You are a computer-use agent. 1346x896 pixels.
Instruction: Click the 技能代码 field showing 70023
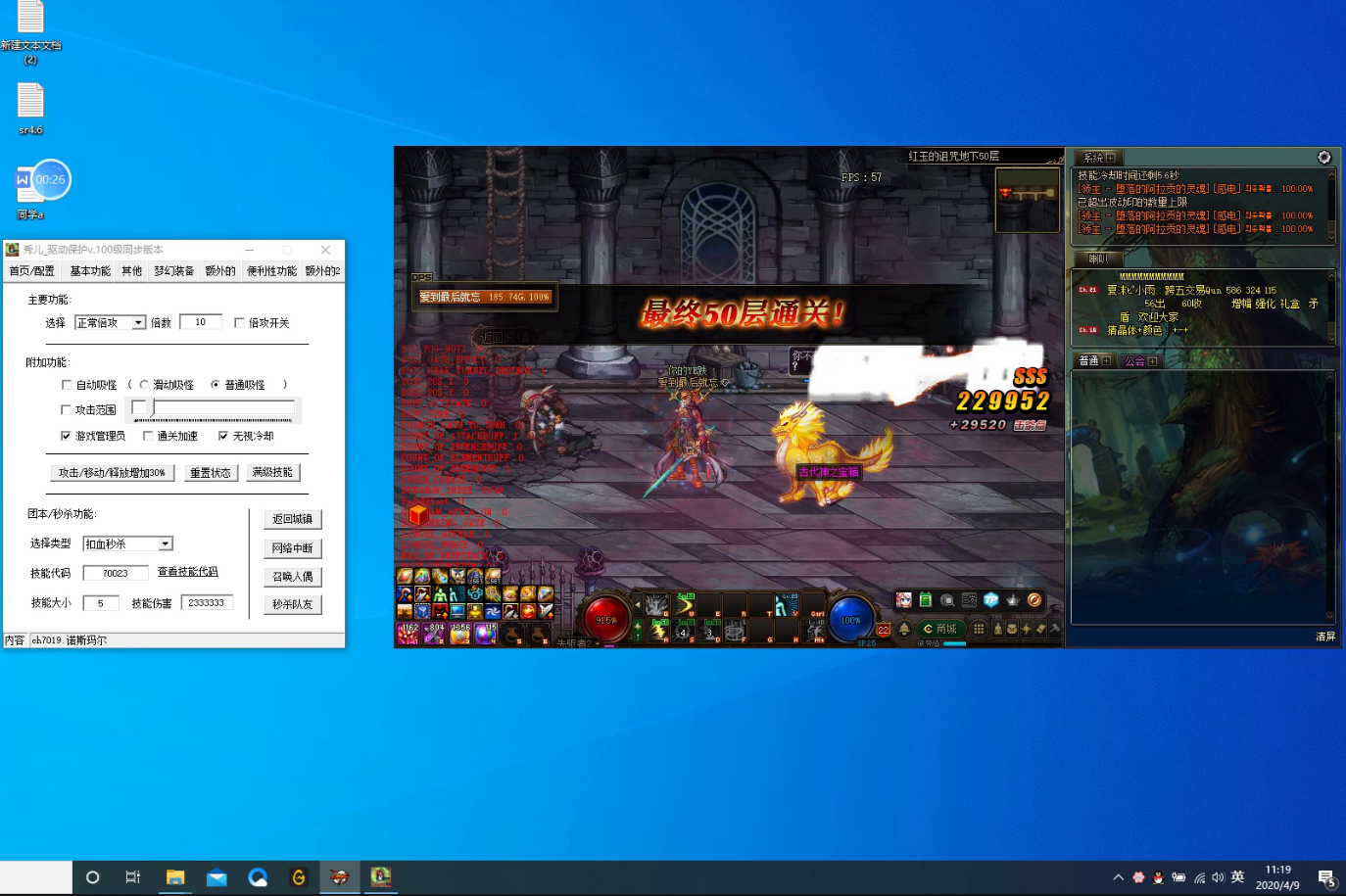coord(116,573)
